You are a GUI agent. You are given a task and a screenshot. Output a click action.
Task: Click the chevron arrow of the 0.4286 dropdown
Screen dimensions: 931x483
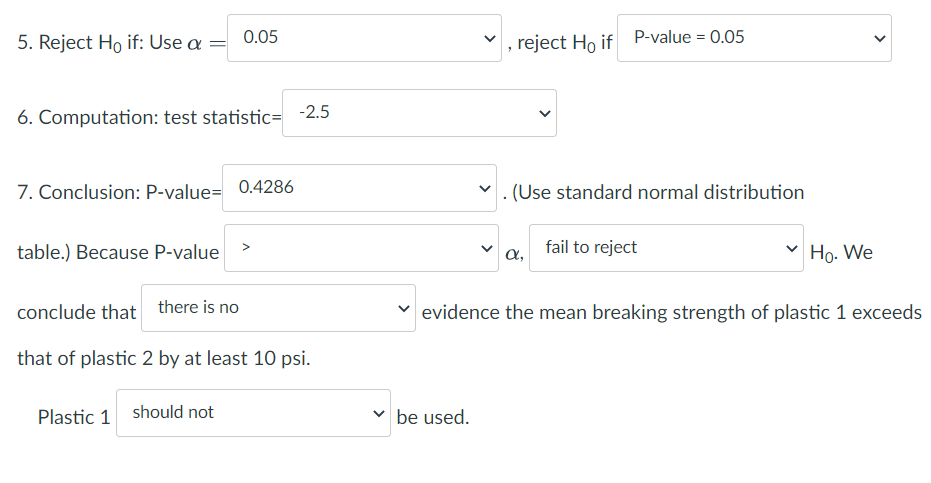coord(484,189)
